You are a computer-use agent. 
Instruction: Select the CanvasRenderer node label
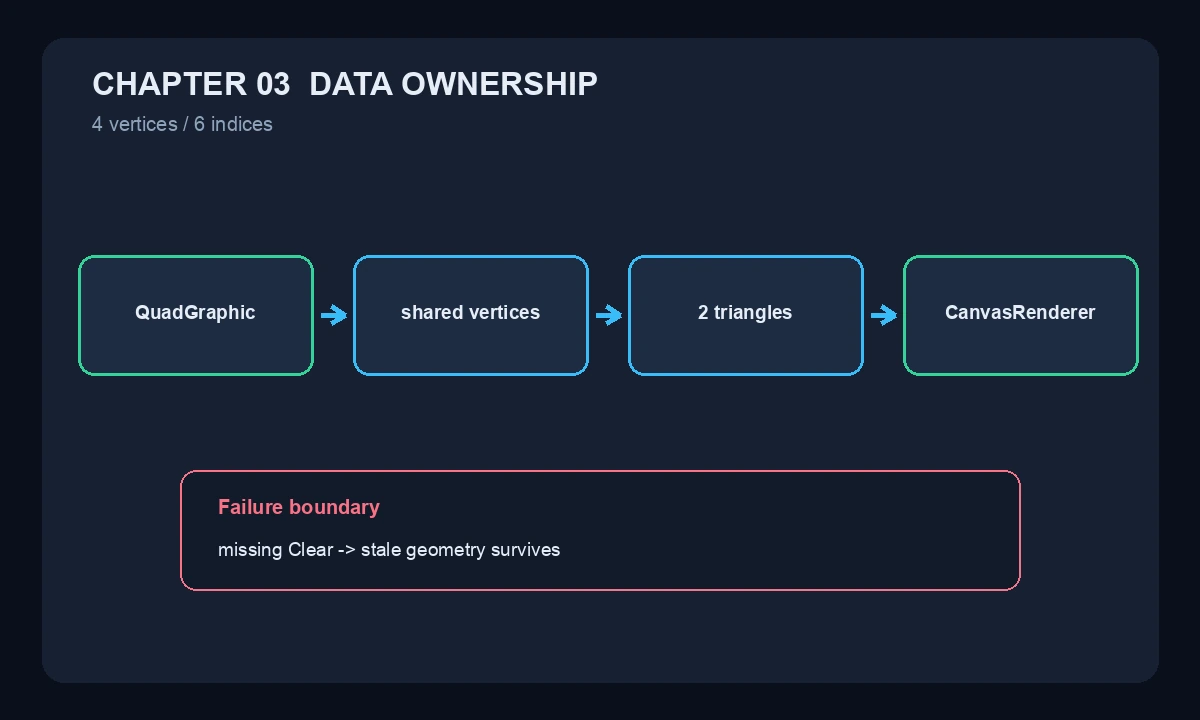(x=1020, y=313)
